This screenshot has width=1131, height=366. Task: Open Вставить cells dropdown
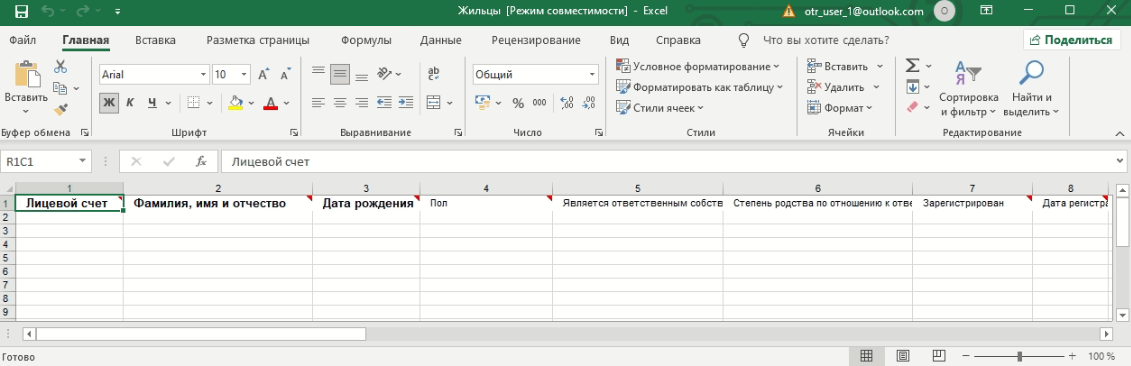click(x=845, y=66)
